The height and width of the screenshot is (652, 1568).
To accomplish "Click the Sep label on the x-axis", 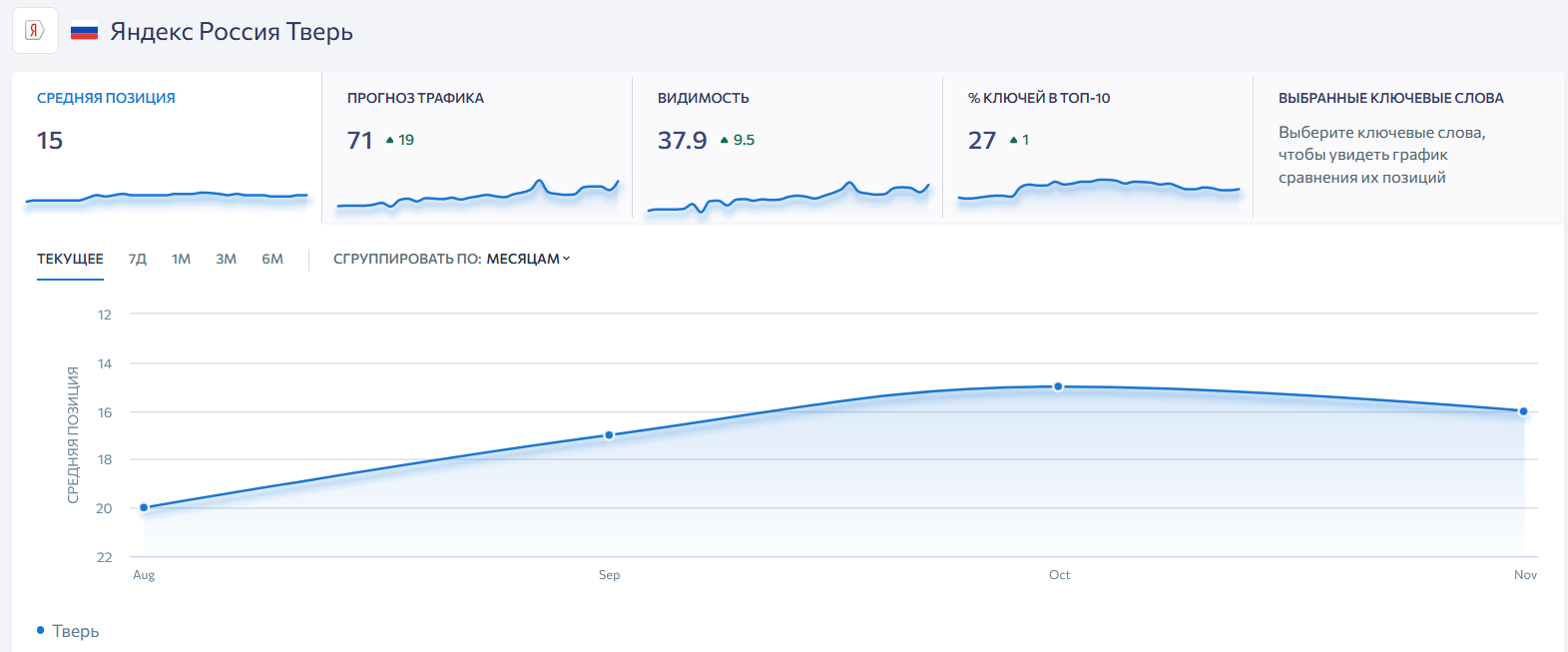I will pos(609,575).
